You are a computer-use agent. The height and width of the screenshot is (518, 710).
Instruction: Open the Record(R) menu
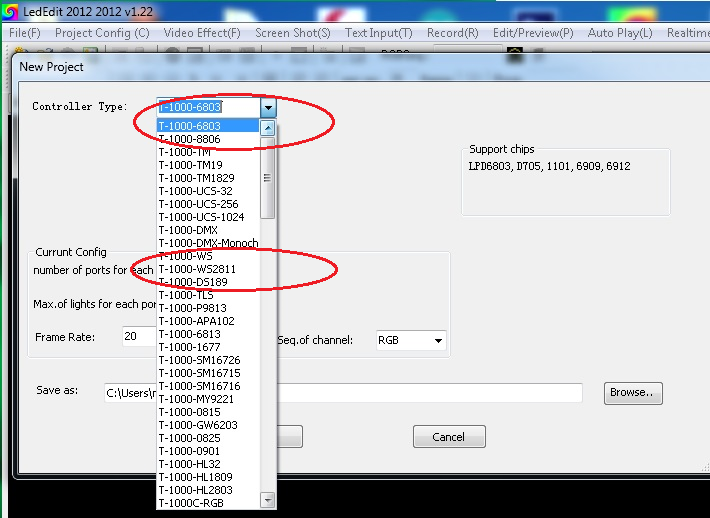pos(452,33)
